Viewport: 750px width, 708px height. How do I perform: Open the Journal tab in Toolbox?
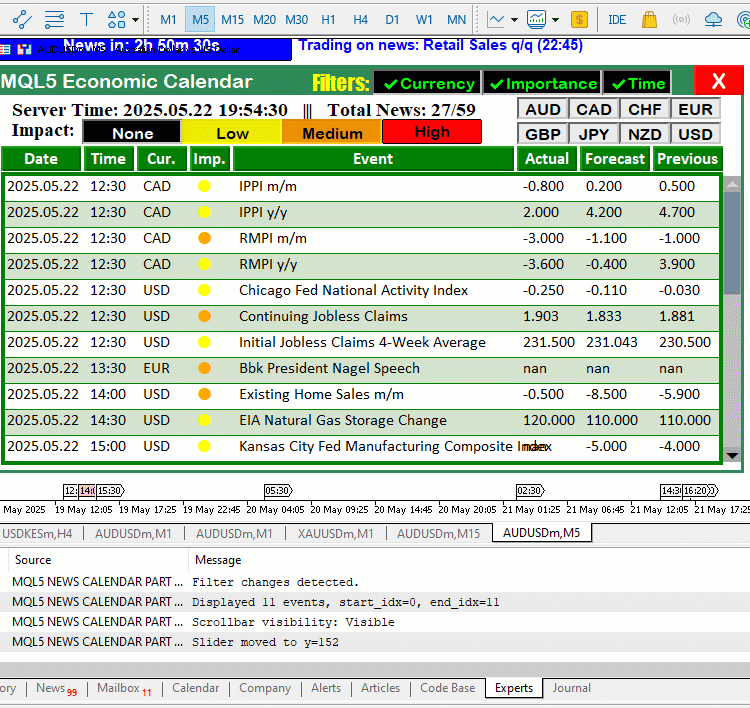point(572,688)
